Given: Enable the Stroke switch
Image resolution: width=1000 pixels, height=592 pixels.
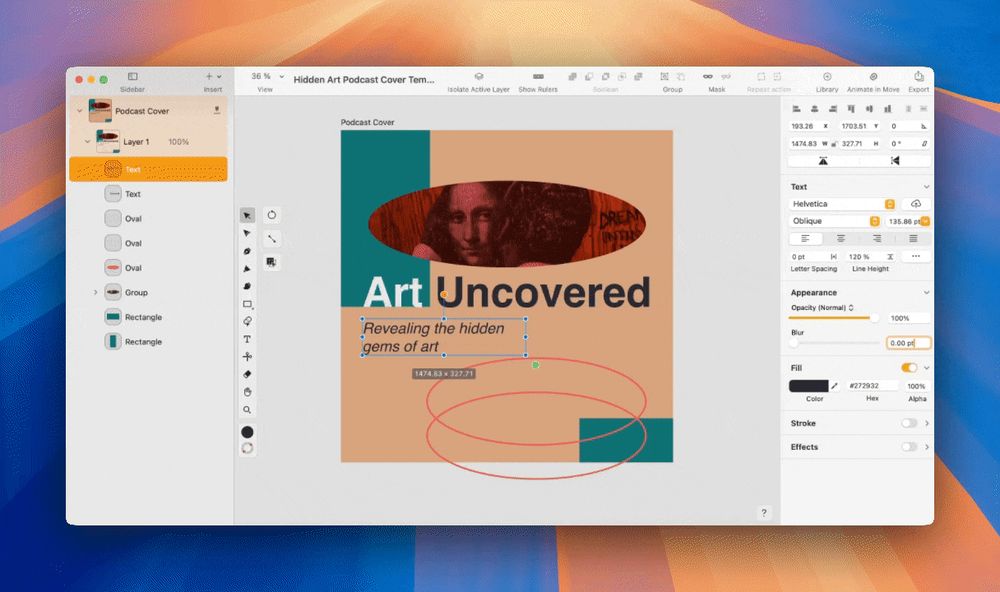Looking at the screenshot, I should pos(909,423).
